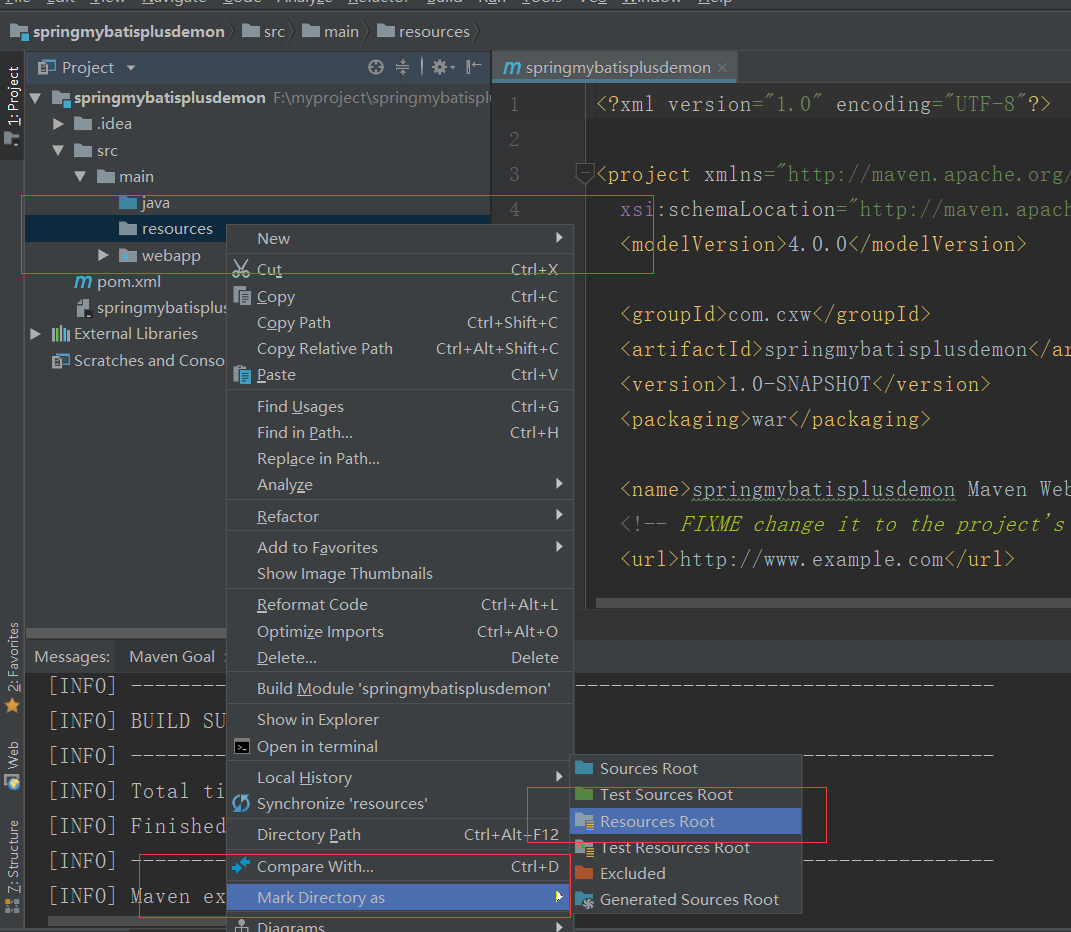Open the Project view dropdown

click(130, 68)
